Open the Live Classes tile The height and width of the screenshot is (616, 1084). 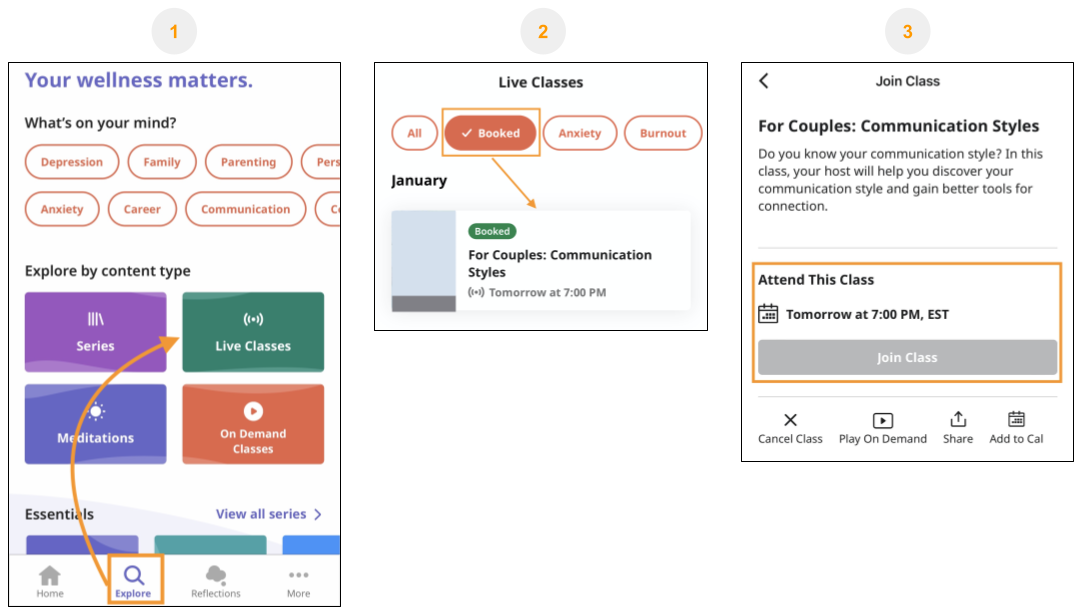(253, 332)
